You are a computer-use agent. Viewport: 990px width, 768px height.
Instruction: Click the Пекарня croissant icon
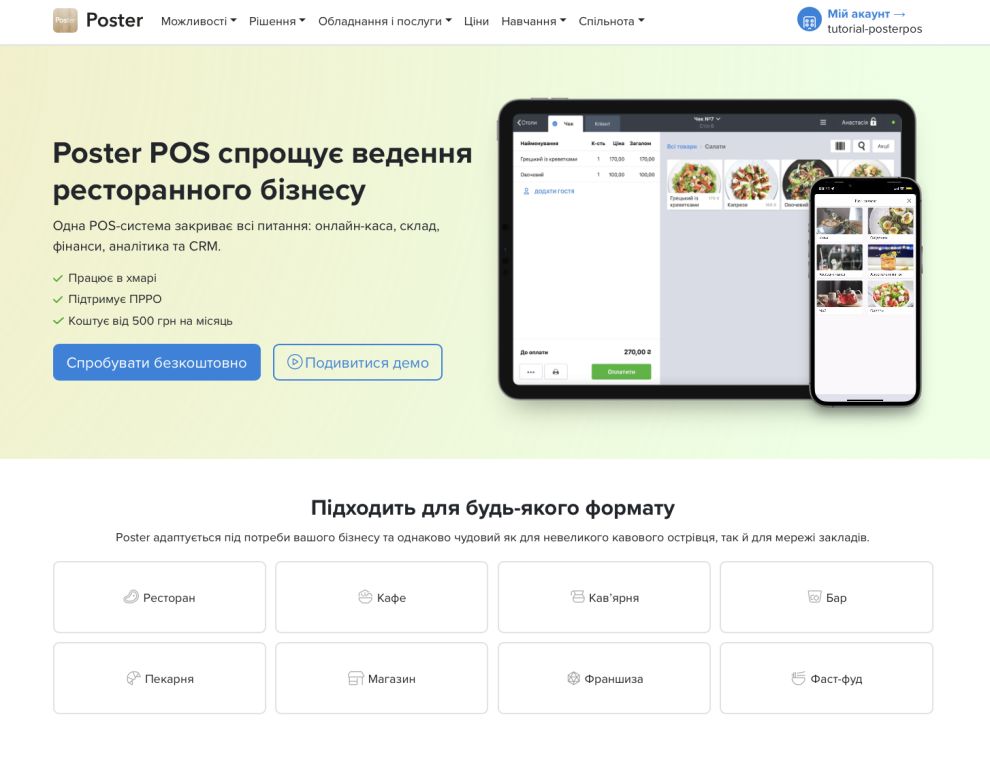(x=133, y=678)
